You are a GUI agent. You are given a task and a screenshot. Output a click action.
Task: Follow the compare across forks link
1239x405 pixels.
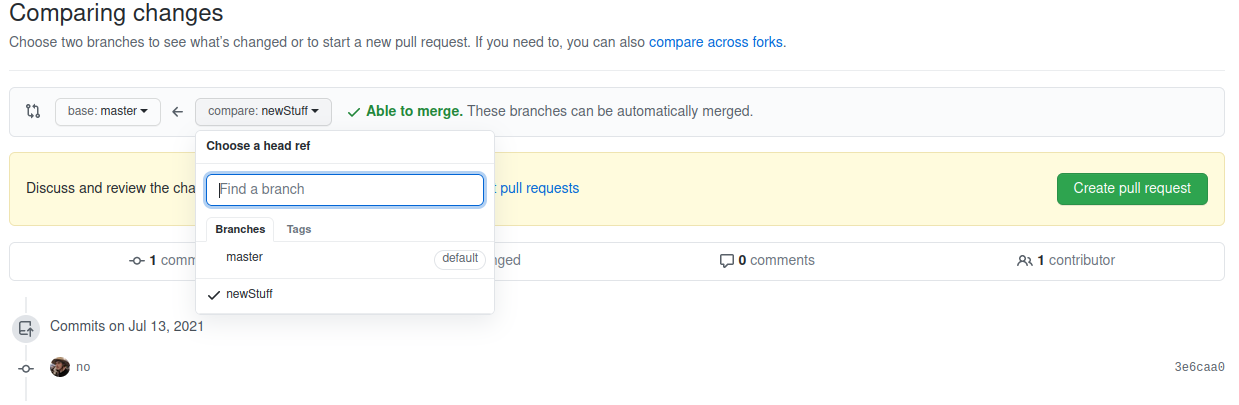click(x=715, y=43)
